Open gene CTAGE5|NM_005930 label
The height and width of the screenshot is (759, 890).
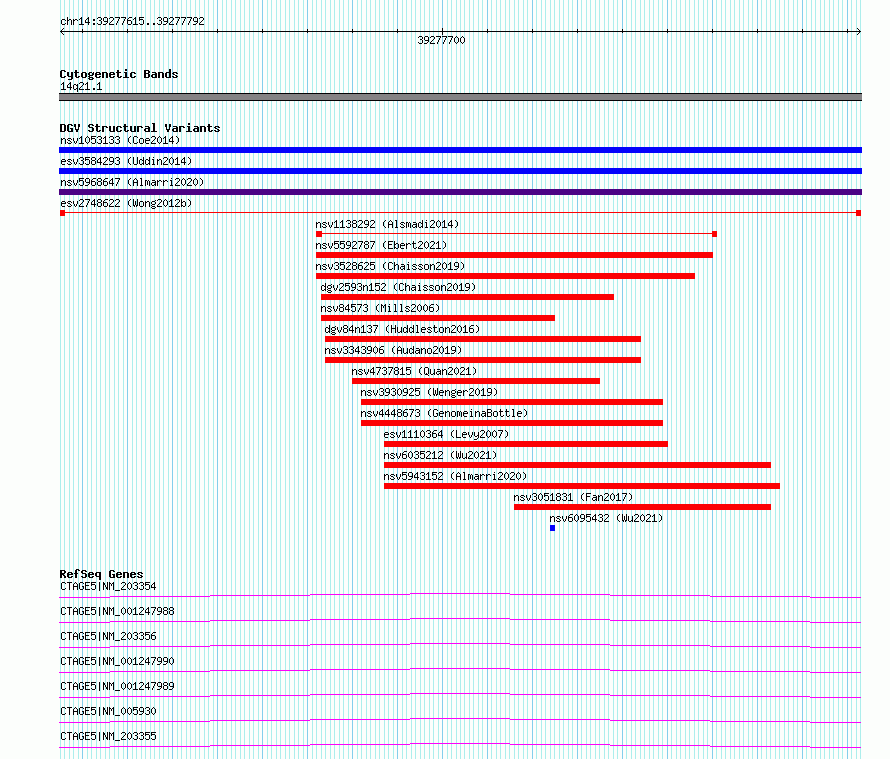108,711
